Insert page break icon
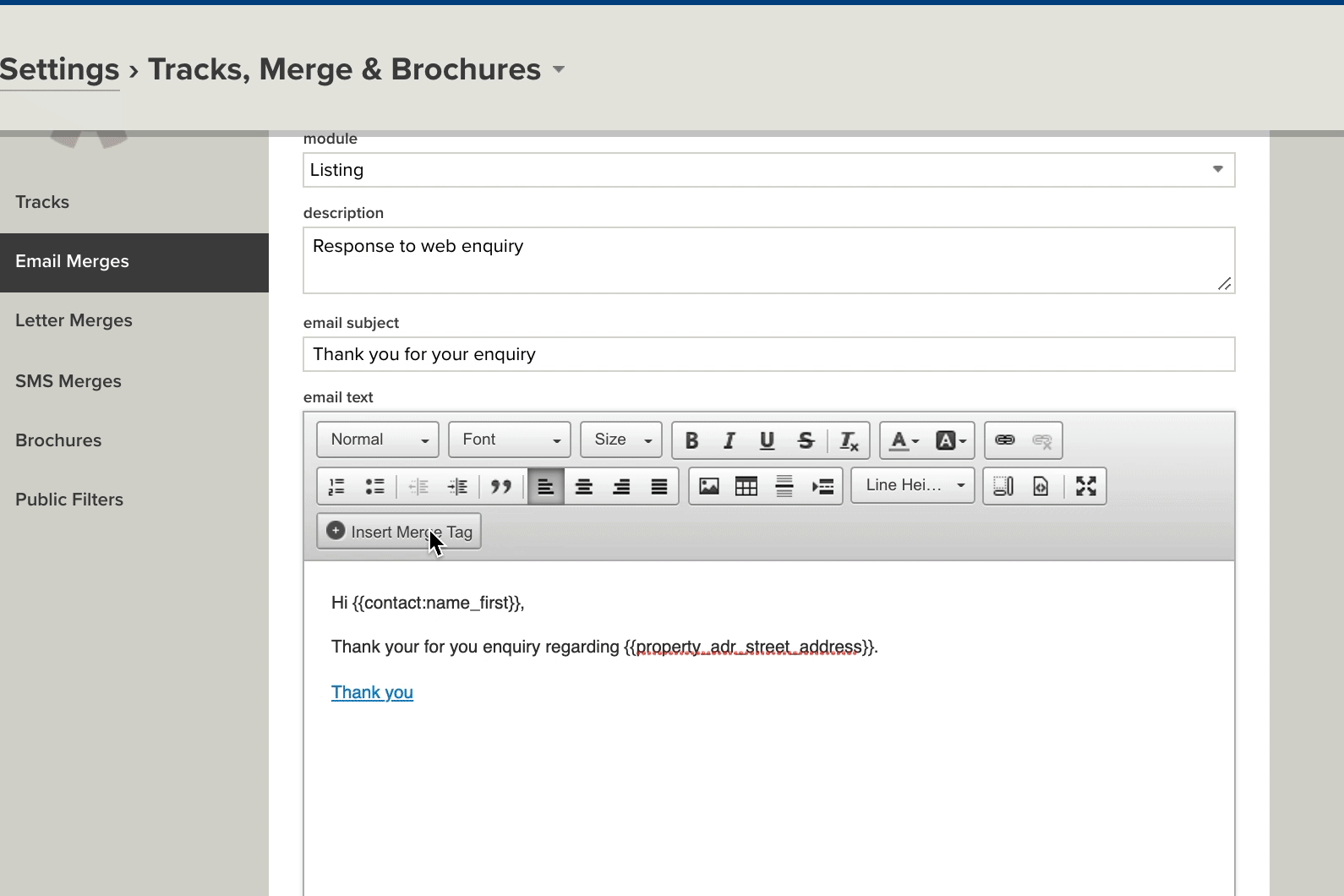Screen dimensions: 1344x896 coord(822,486)
